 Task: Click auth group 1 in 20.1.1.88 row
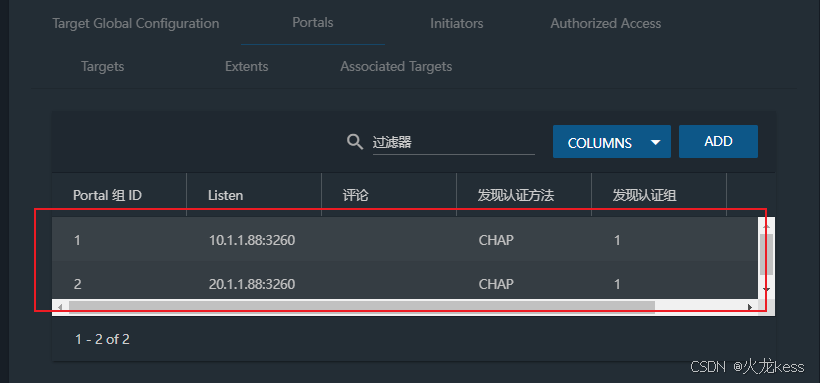(x=617, y=284)
